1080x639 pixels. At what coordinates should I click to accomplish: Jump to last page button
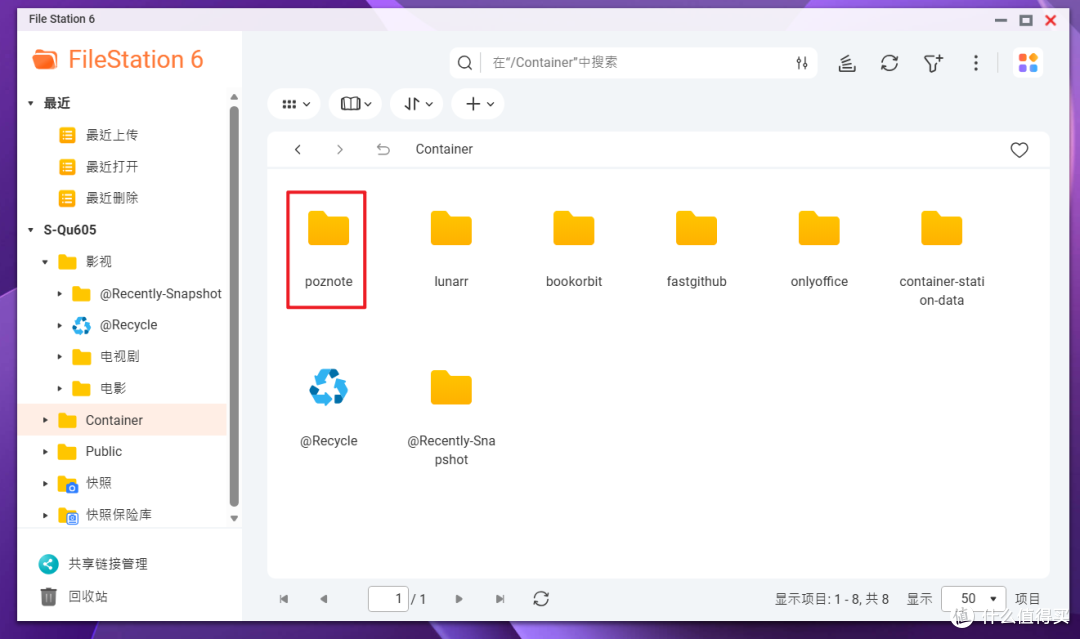(500, 599)
